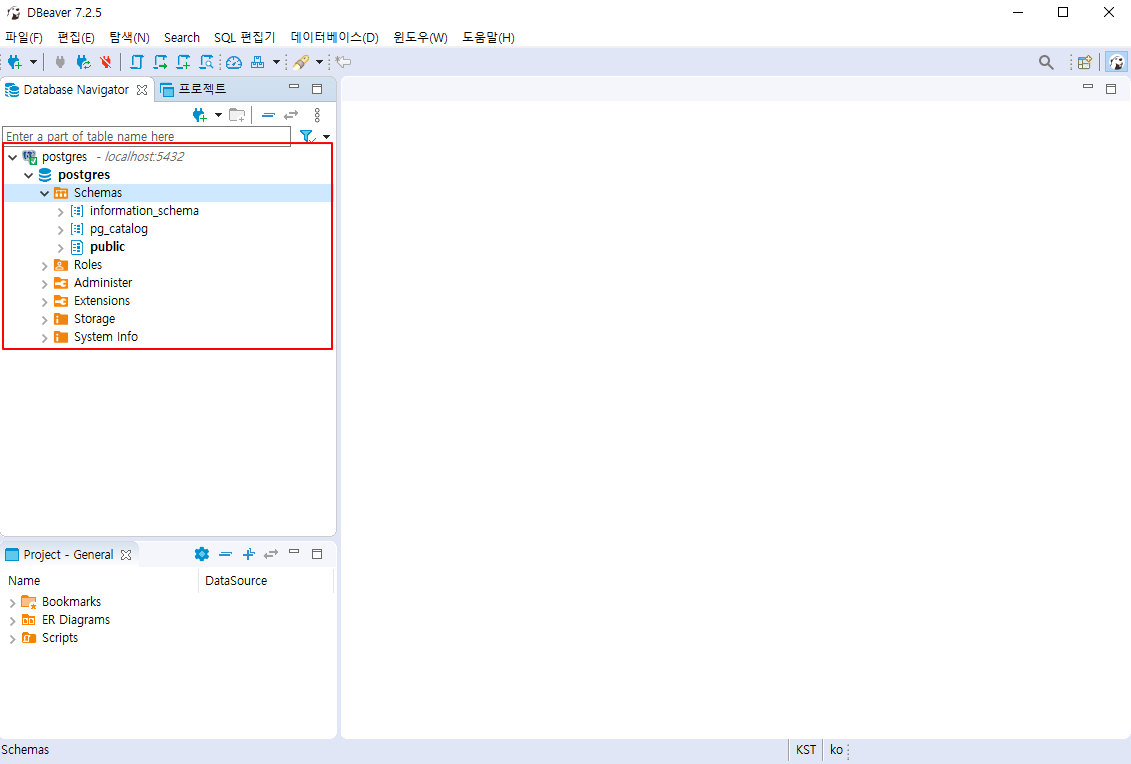Click the red Disconnect plug icon

106,62
